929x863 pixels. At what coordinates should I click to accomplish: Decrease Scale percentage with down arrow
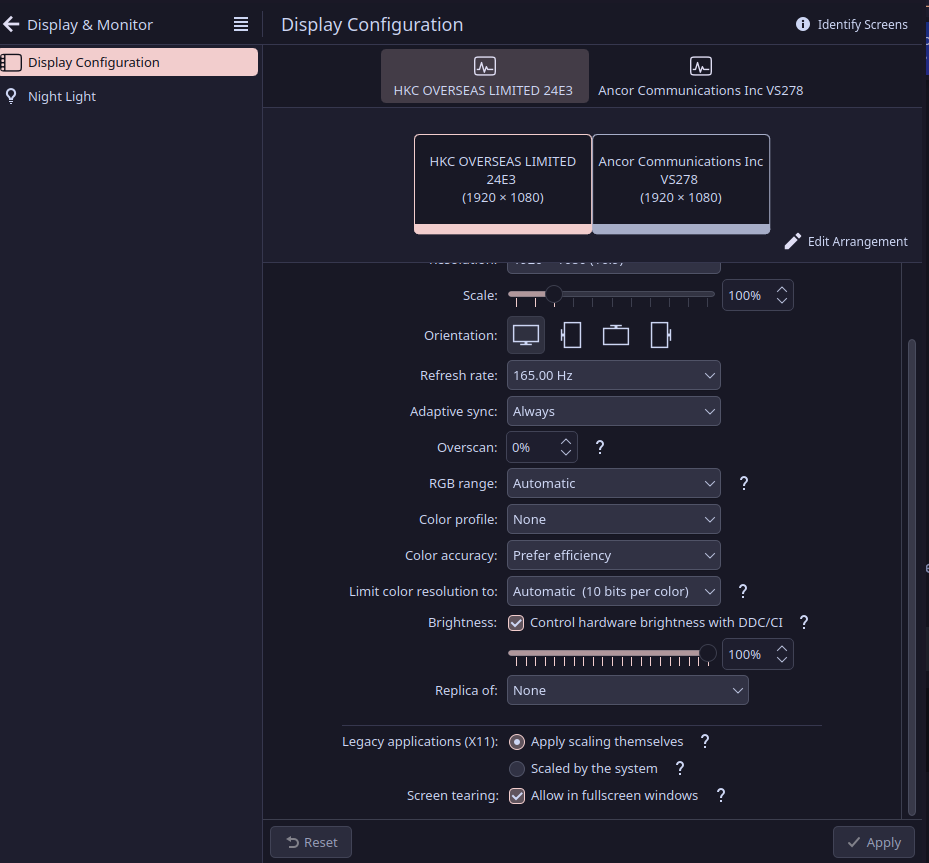[782, 300]
